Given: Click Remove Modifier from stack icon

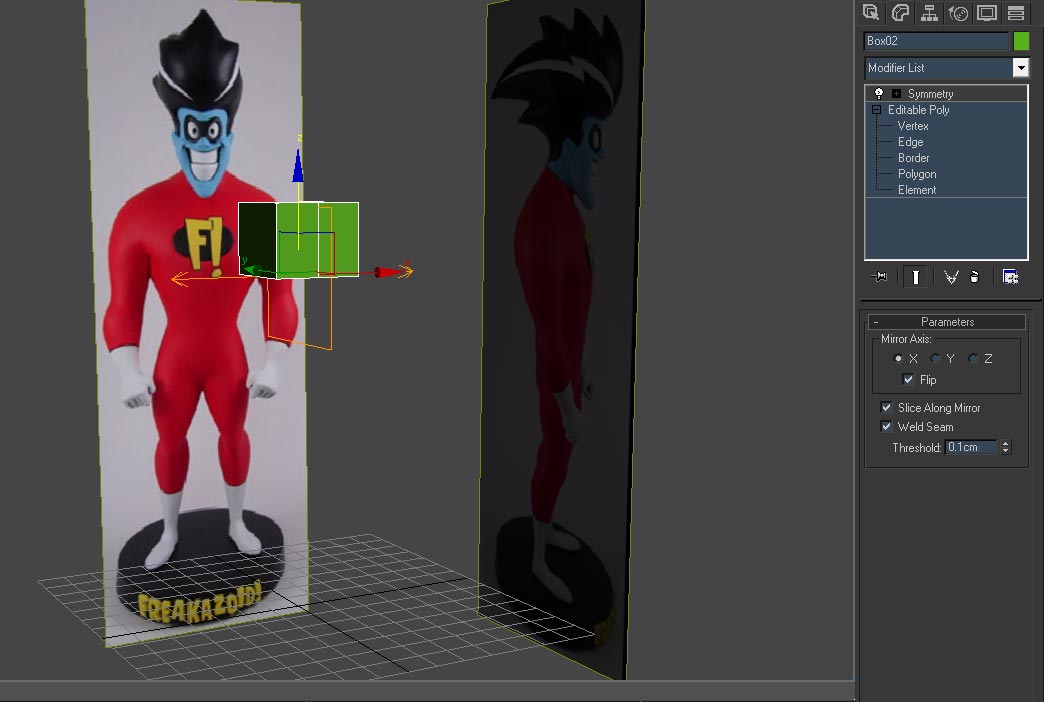Looking at the screenshot, I should [x=975, y=276].
